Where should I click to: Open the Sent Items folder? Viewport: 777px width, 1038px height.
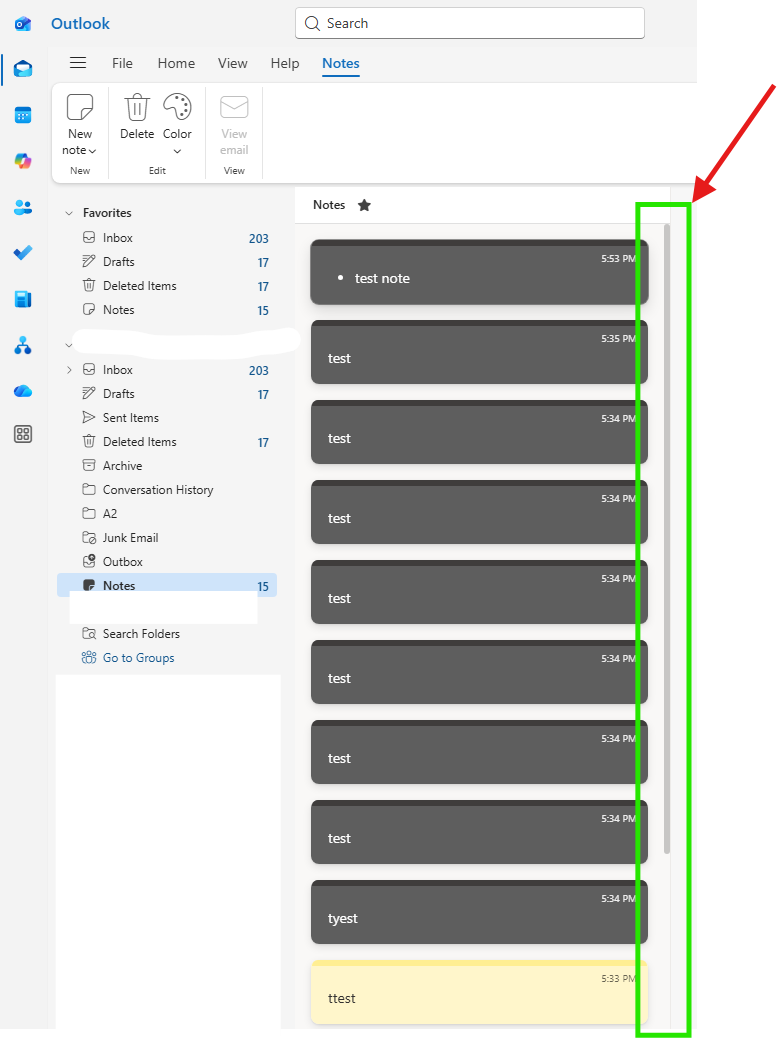(x=167, y=418)
